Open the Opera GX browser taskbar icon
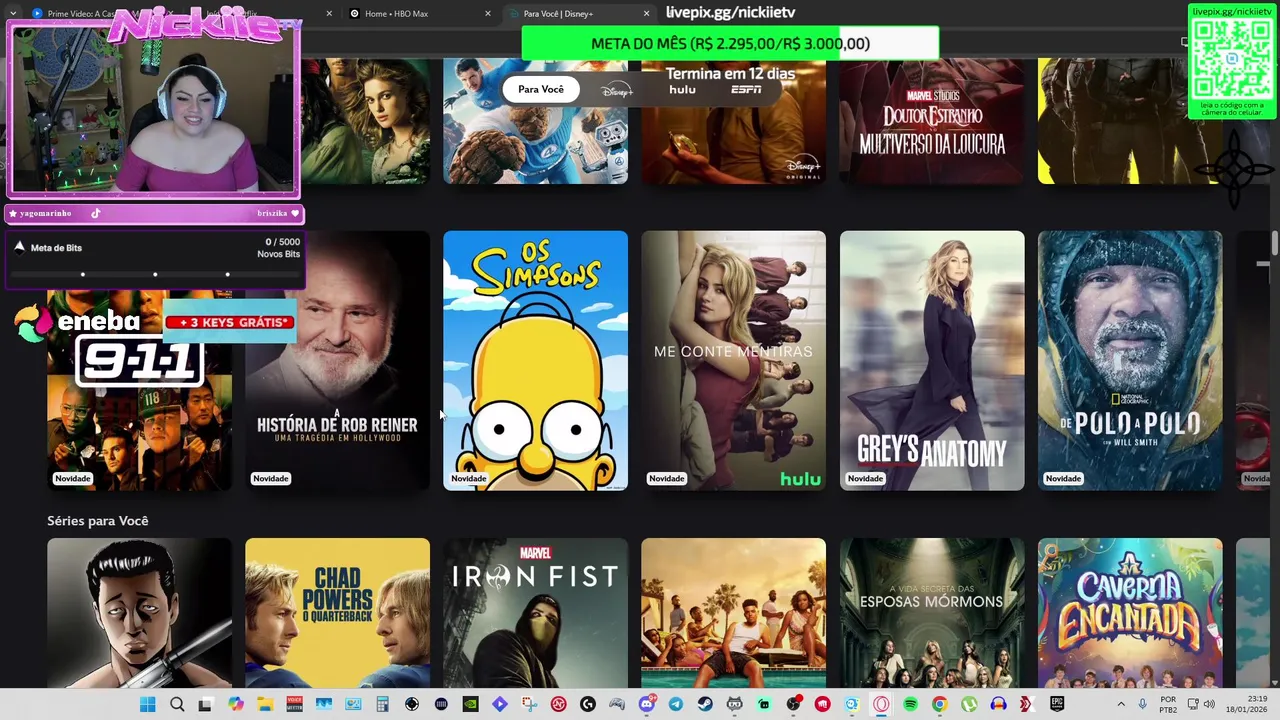 (x=881, y=704)
